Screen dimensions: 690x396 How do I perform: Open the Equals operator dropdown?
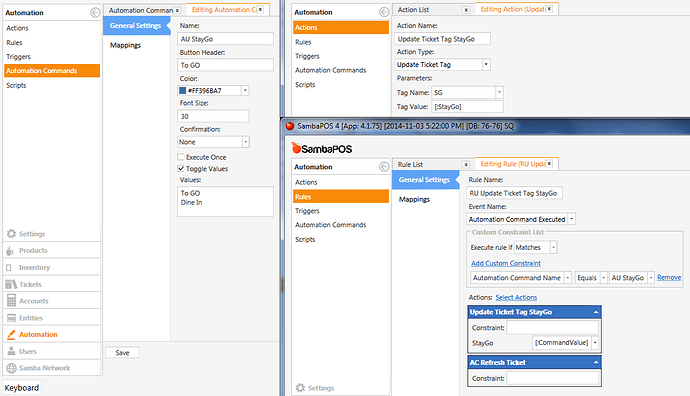coord(603,278)
